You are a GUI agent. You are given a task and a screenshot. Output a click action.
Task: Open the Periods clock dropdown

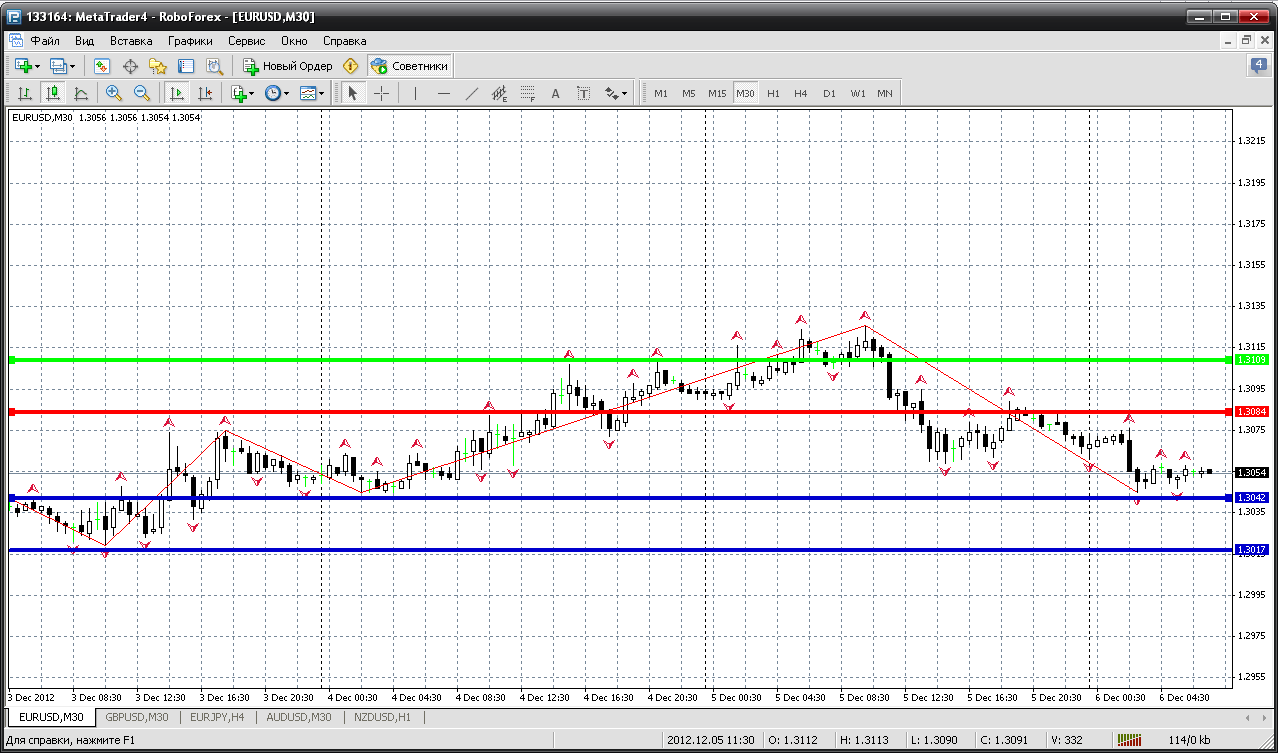coord(276,93)
